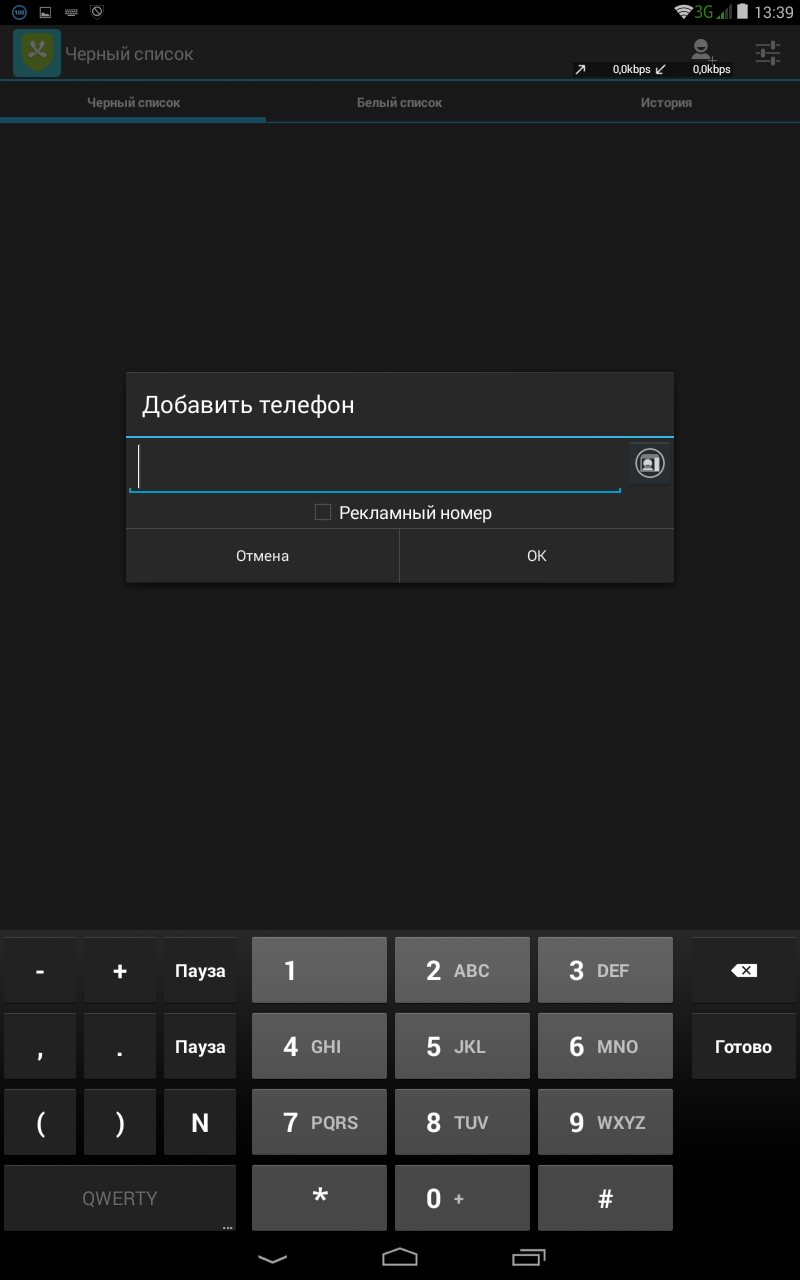
Task: Tap keypad key 3 DEF
Action: [605, 970]
